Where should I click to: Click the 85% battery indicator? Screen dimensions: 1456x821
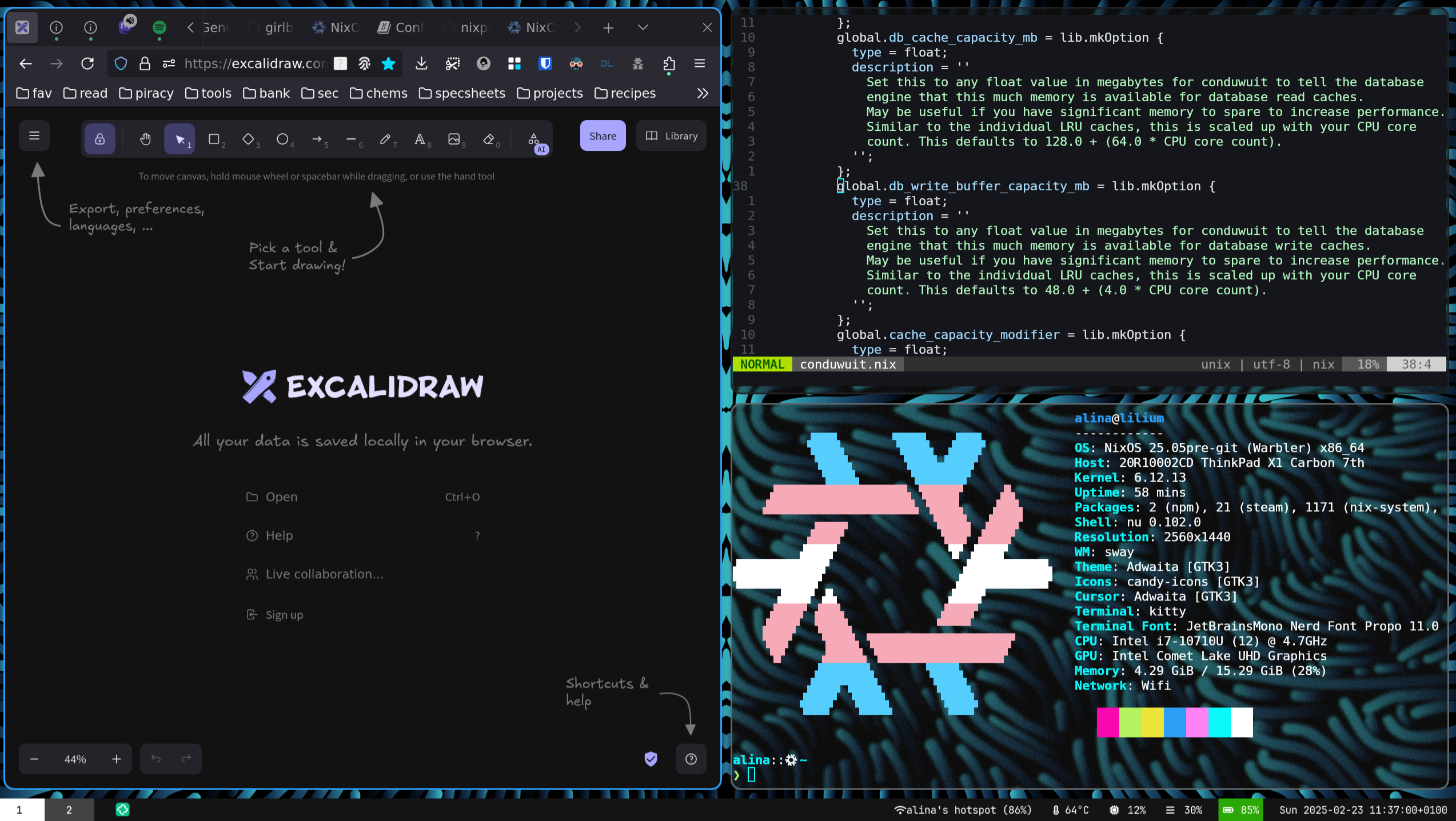click(x=1241, y=810)
